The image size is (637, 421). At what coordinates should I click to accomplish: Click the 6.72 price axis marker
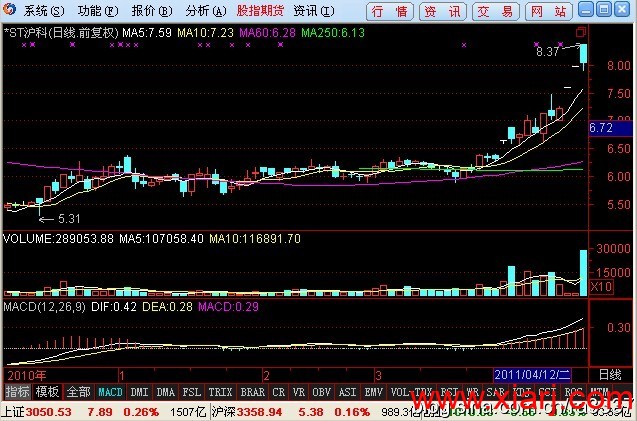pyautogui.click(x=610, y=128)
